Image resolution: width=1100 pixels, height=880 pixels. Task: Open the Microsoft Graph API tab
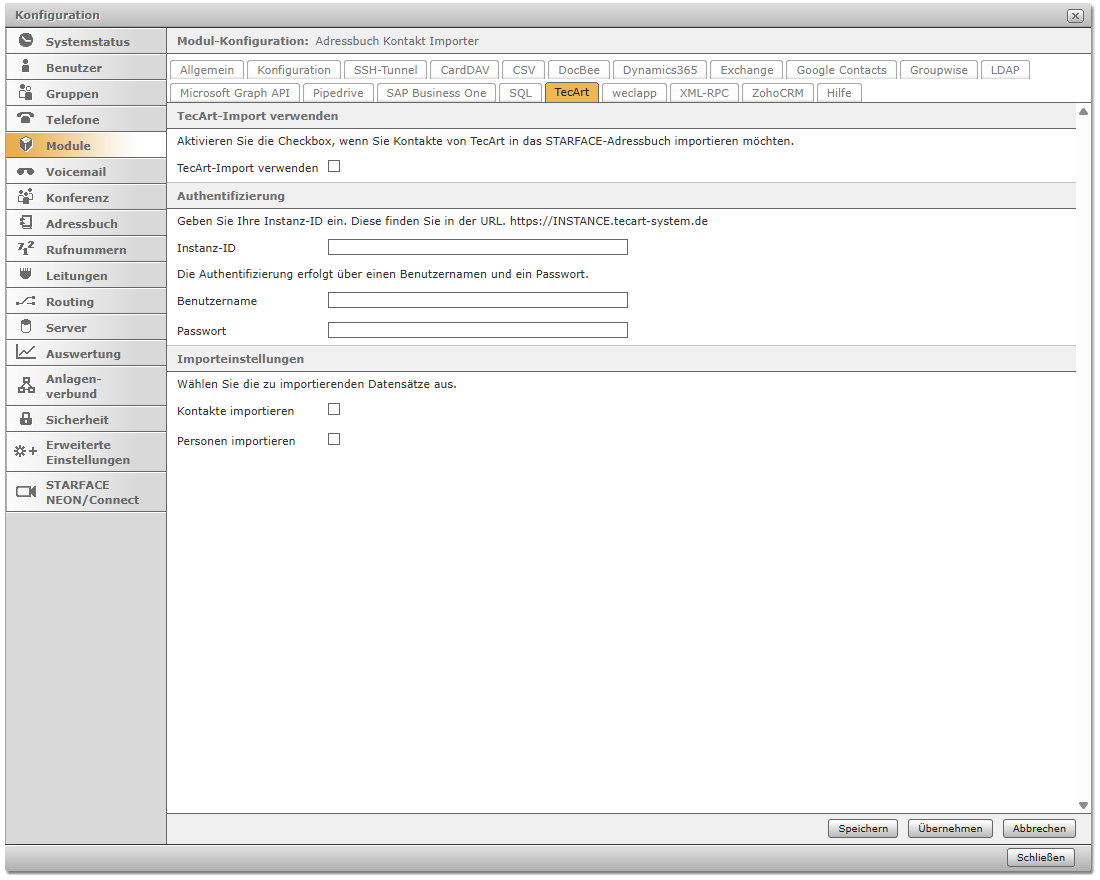tap(235, 93)
